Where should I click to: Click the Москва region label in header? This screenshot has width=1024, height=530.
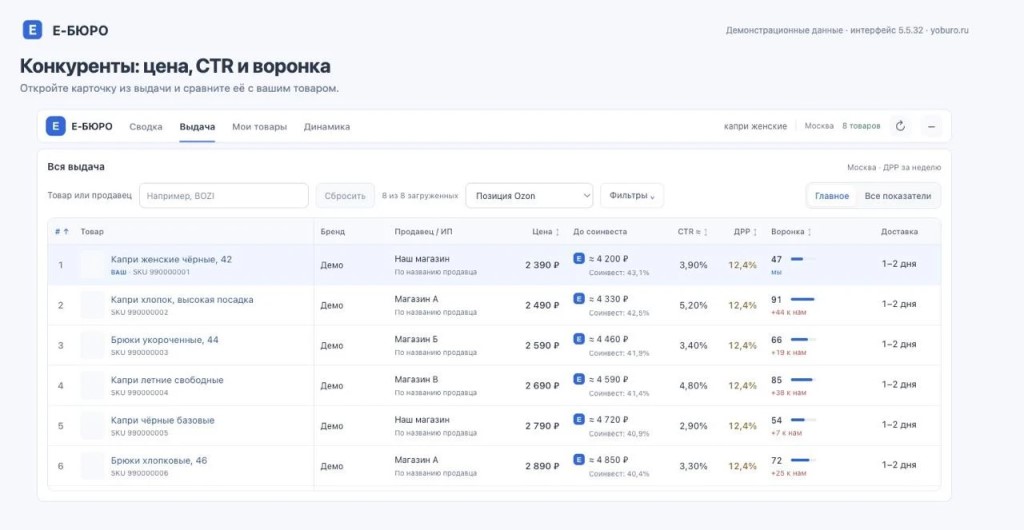[819, 126]
